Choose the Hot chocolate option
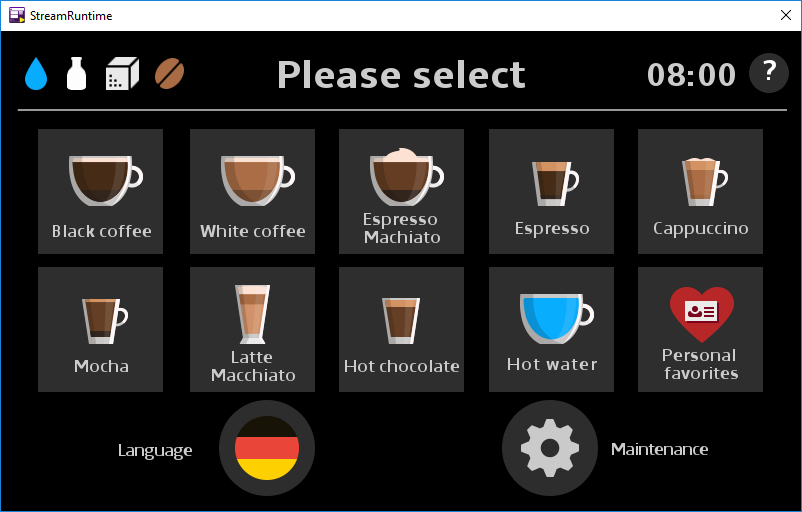The height and width of the screenshot is (512, 802). pyautogui.click(x=402, y=329)
